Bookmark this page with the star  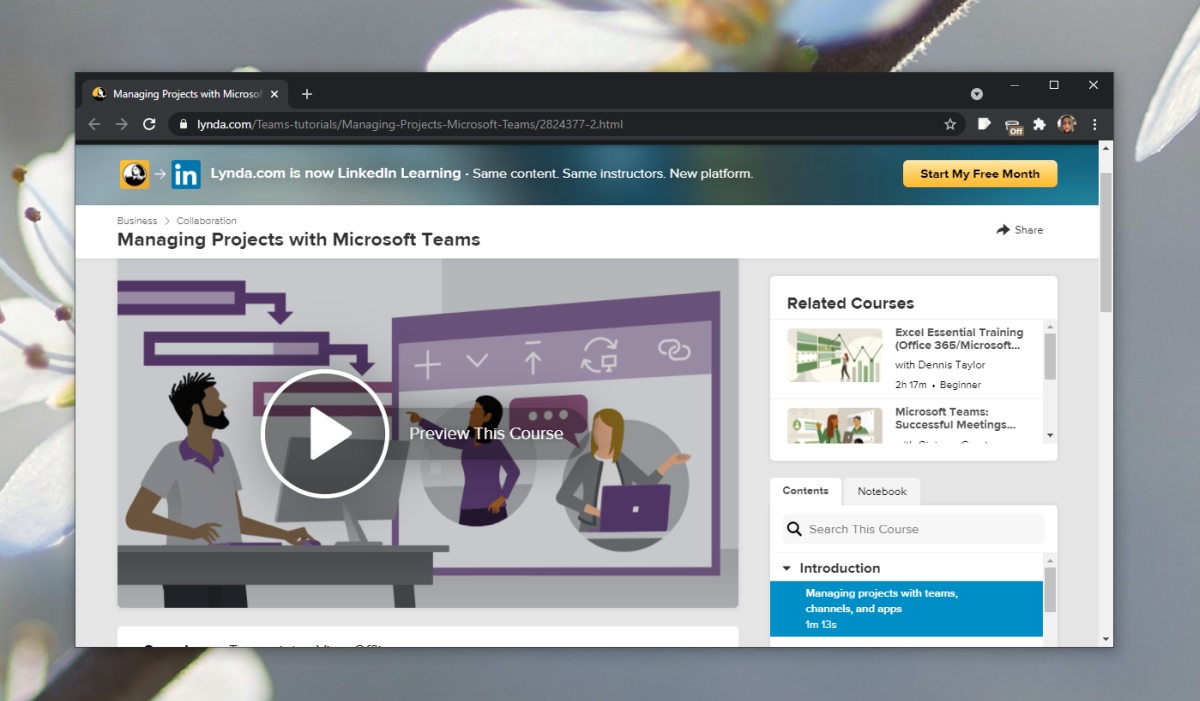(950, 125)
